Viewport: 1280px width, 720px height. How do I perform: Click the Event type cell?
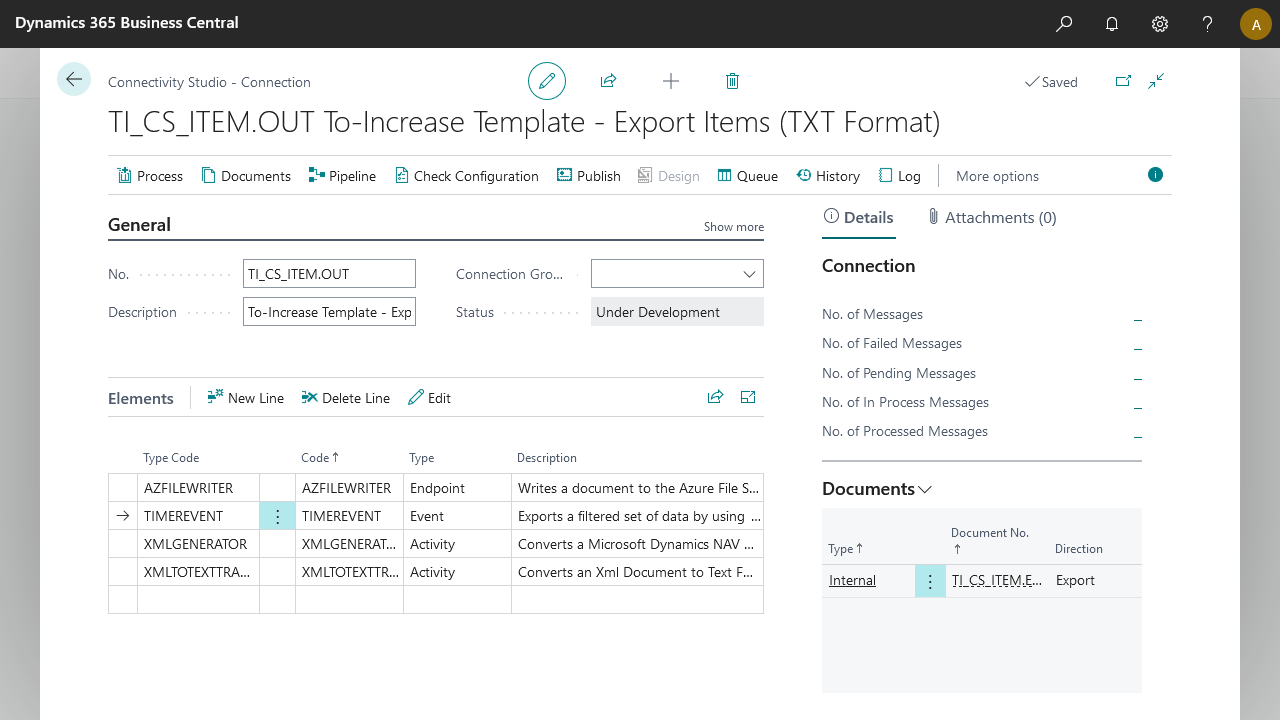(457, 516)
